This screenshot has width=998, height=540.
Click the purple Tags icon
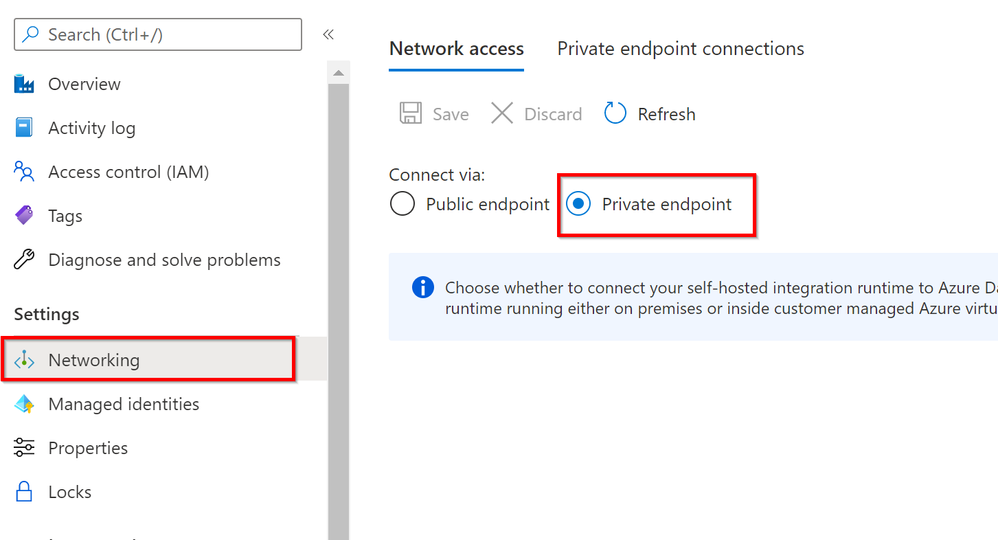(24, 216)
